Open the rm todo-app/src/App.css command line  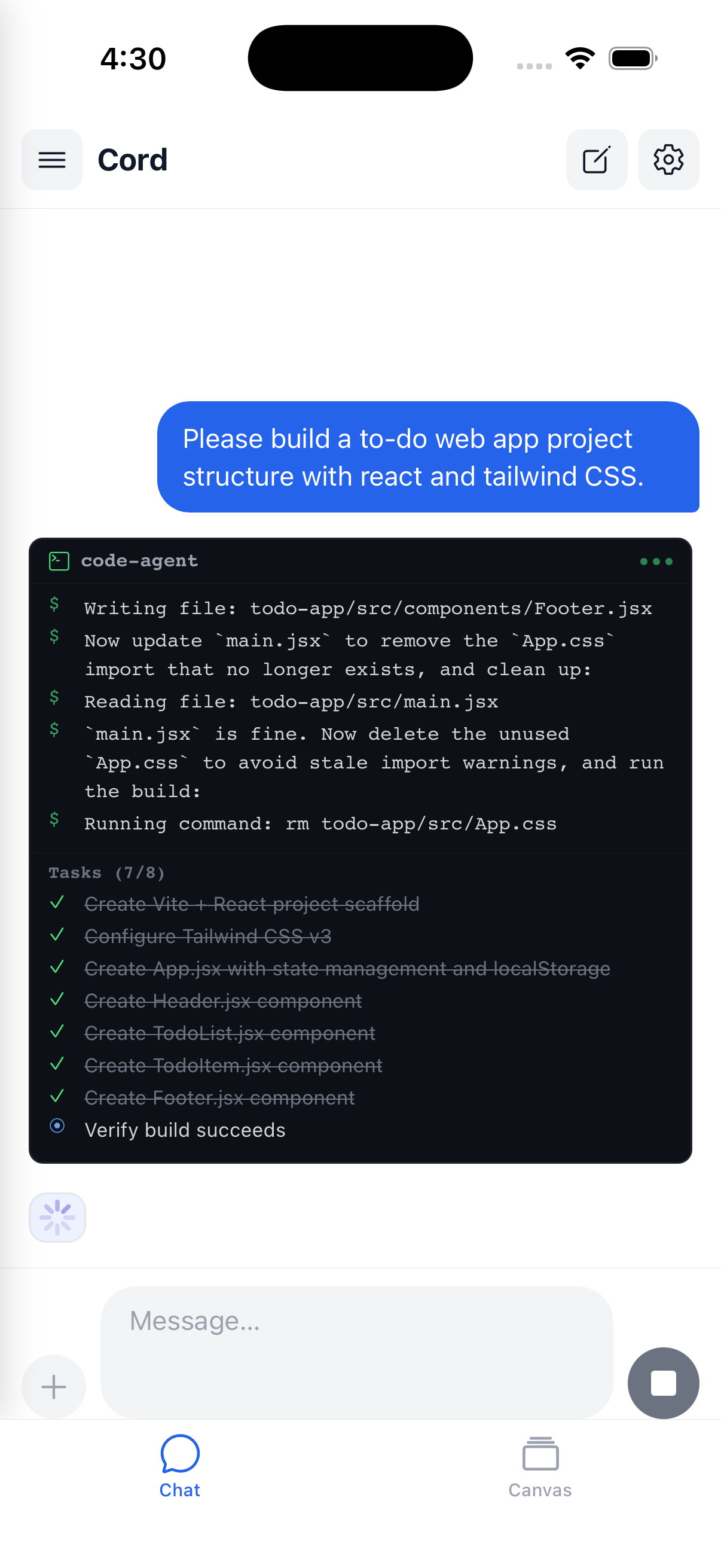(x=320, y=823)
